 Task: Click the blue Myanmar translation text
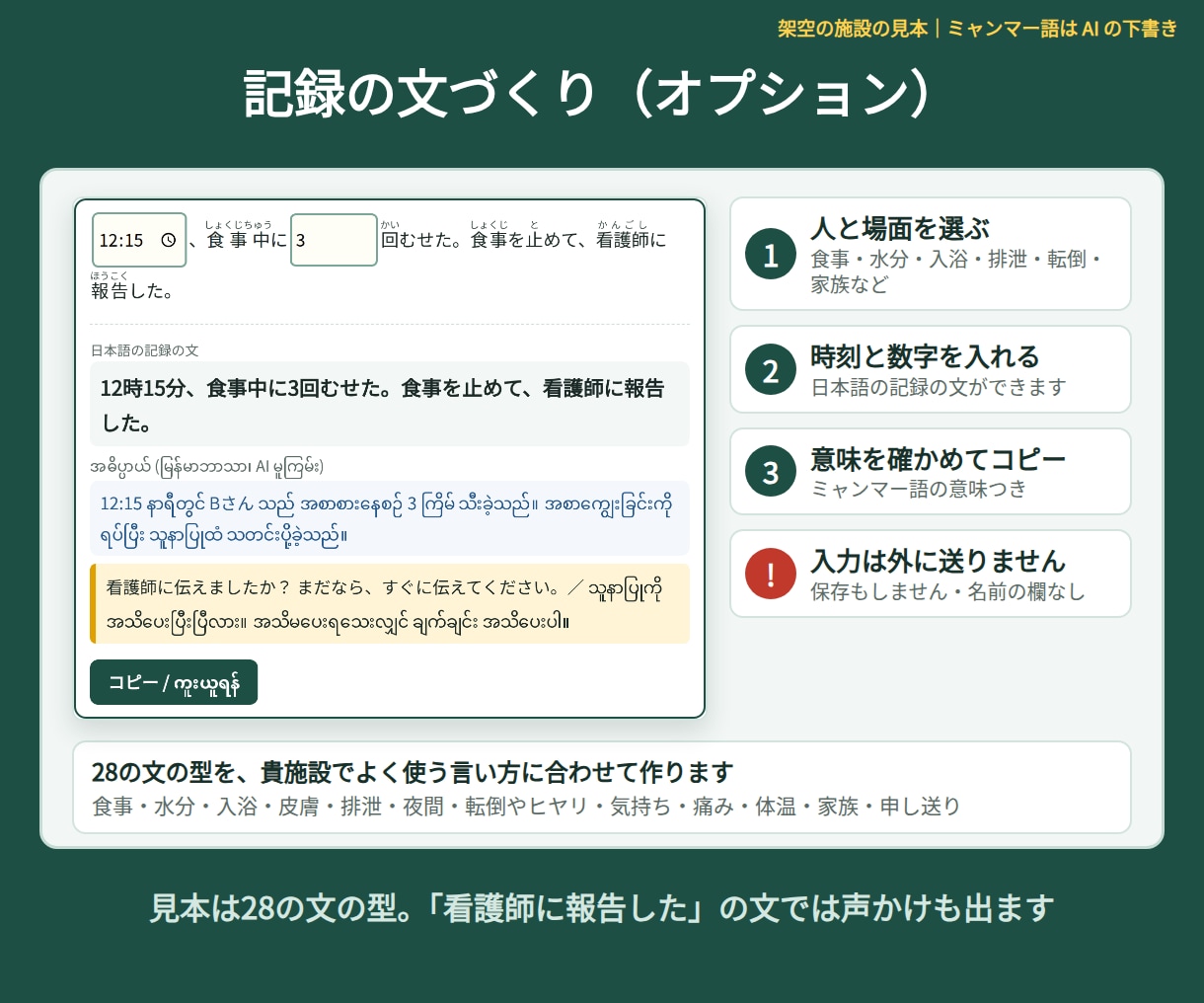tap(390, 519)
